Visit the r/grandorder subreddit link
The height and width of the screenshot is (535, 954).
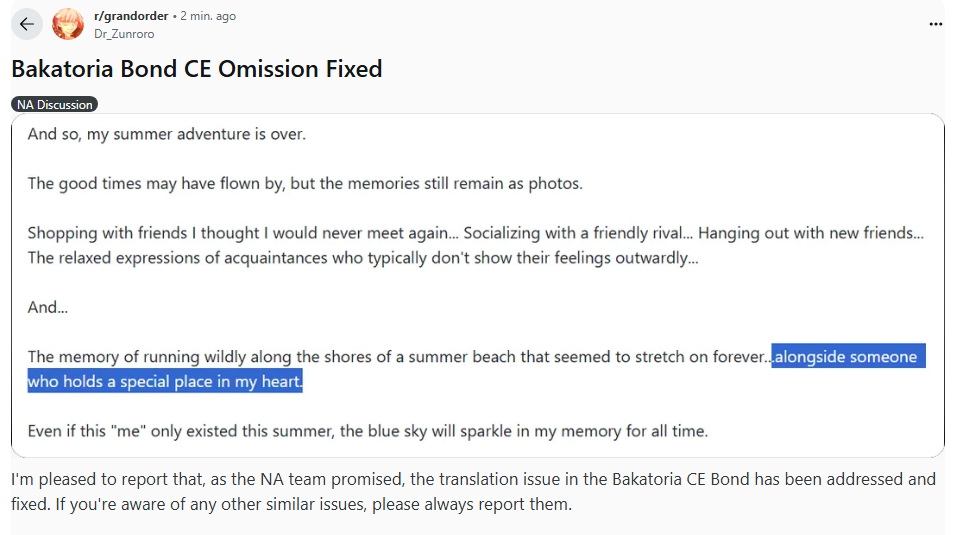[131, 16]
